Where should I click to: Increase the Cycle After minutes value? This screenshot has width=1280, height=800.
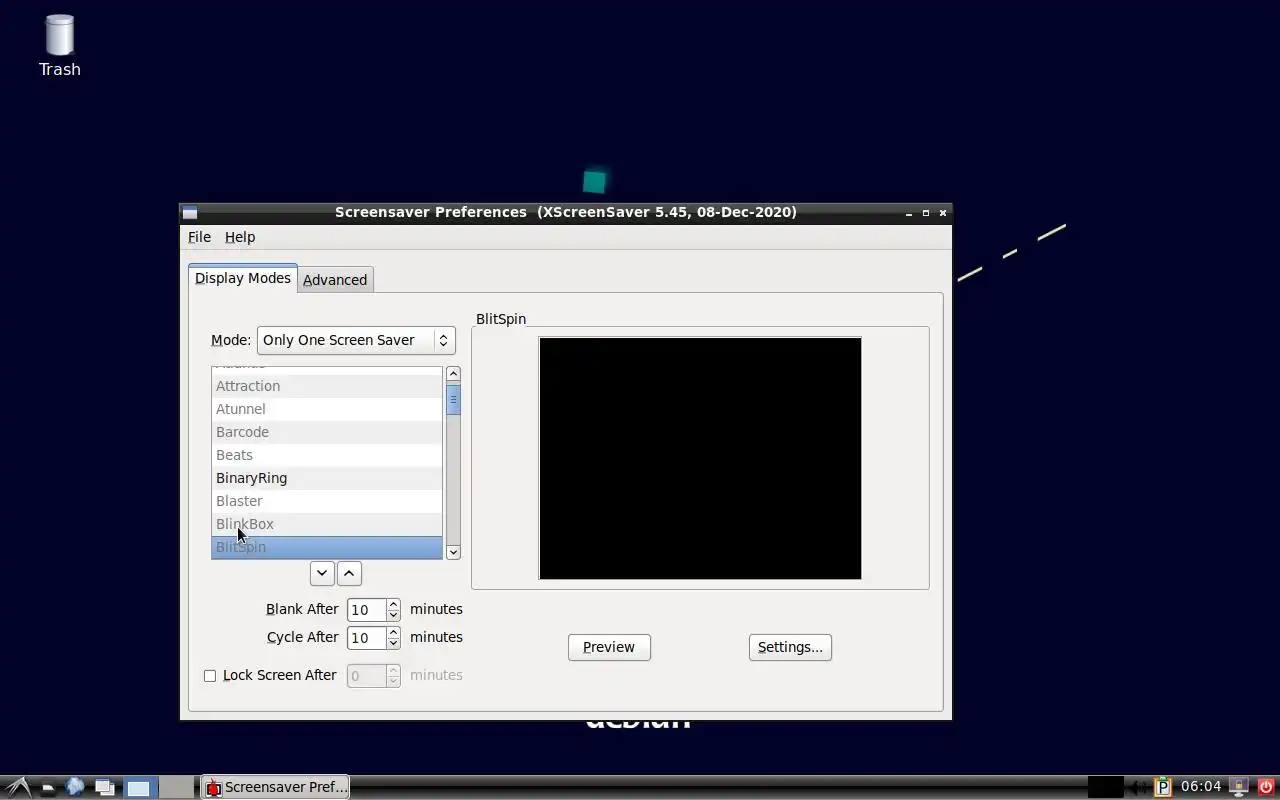point(393,632)
